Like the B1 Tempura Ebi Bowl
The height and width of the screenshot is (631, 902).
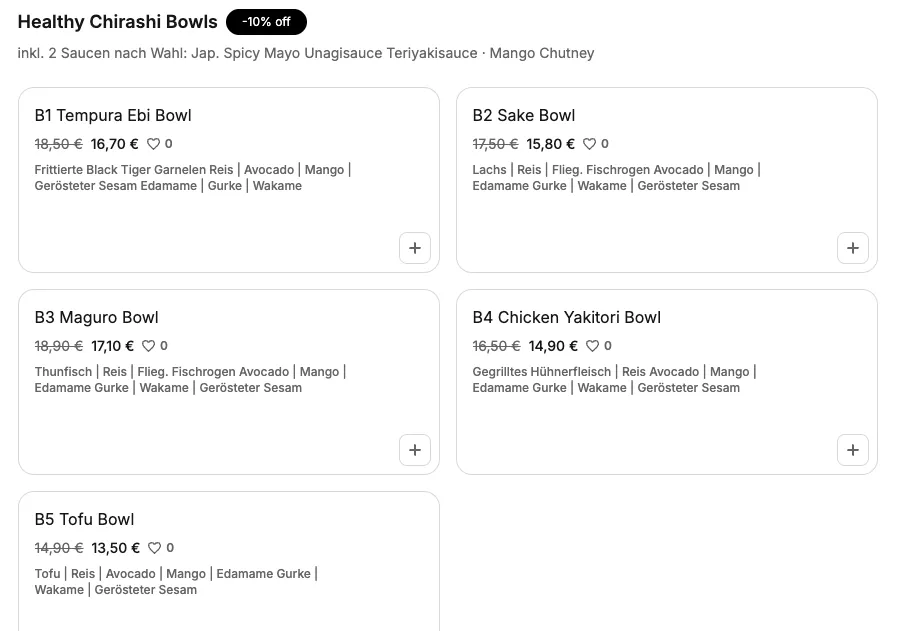coord(154,144)
